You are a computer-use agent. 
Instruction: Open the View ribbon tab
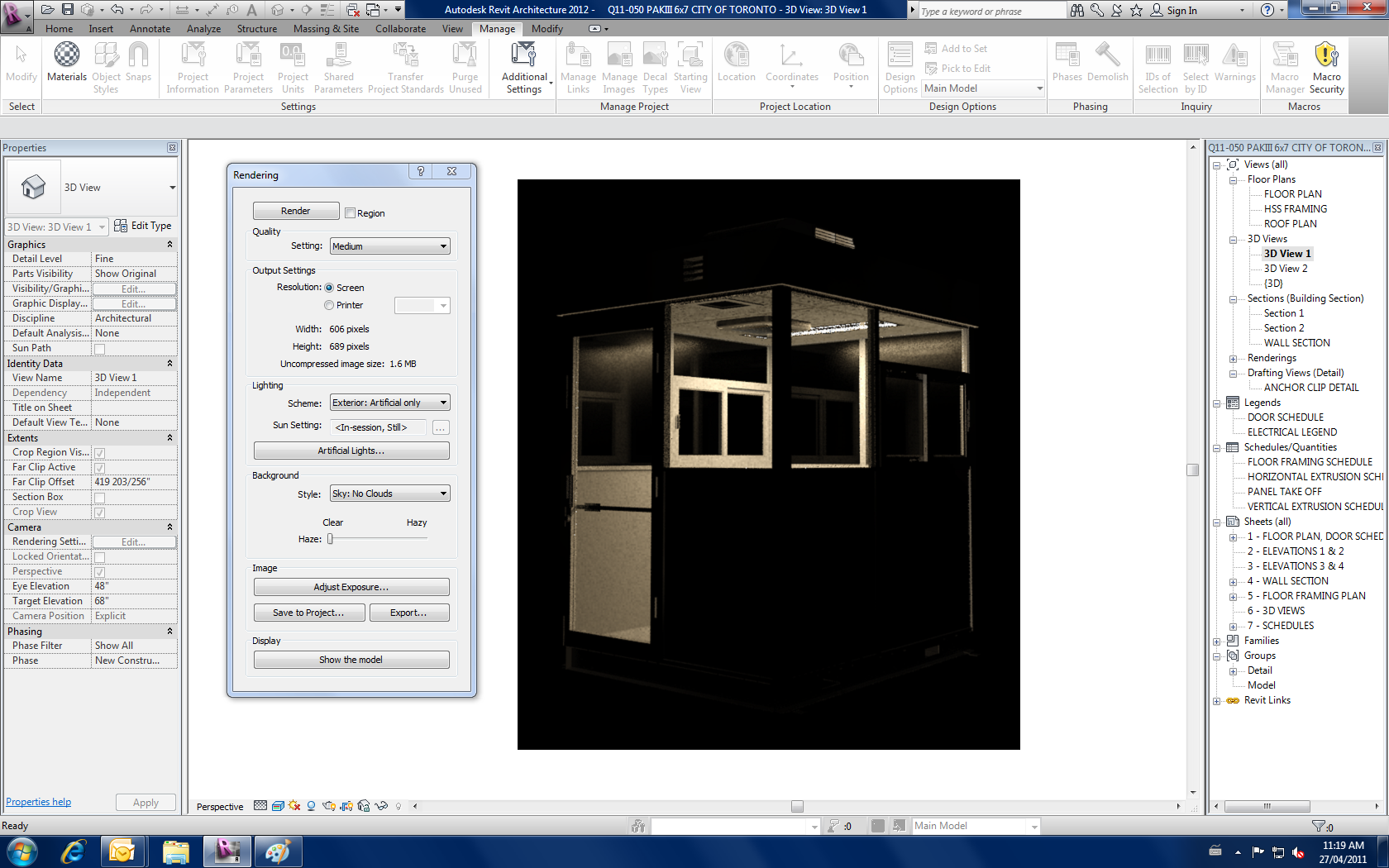(452, 29)
